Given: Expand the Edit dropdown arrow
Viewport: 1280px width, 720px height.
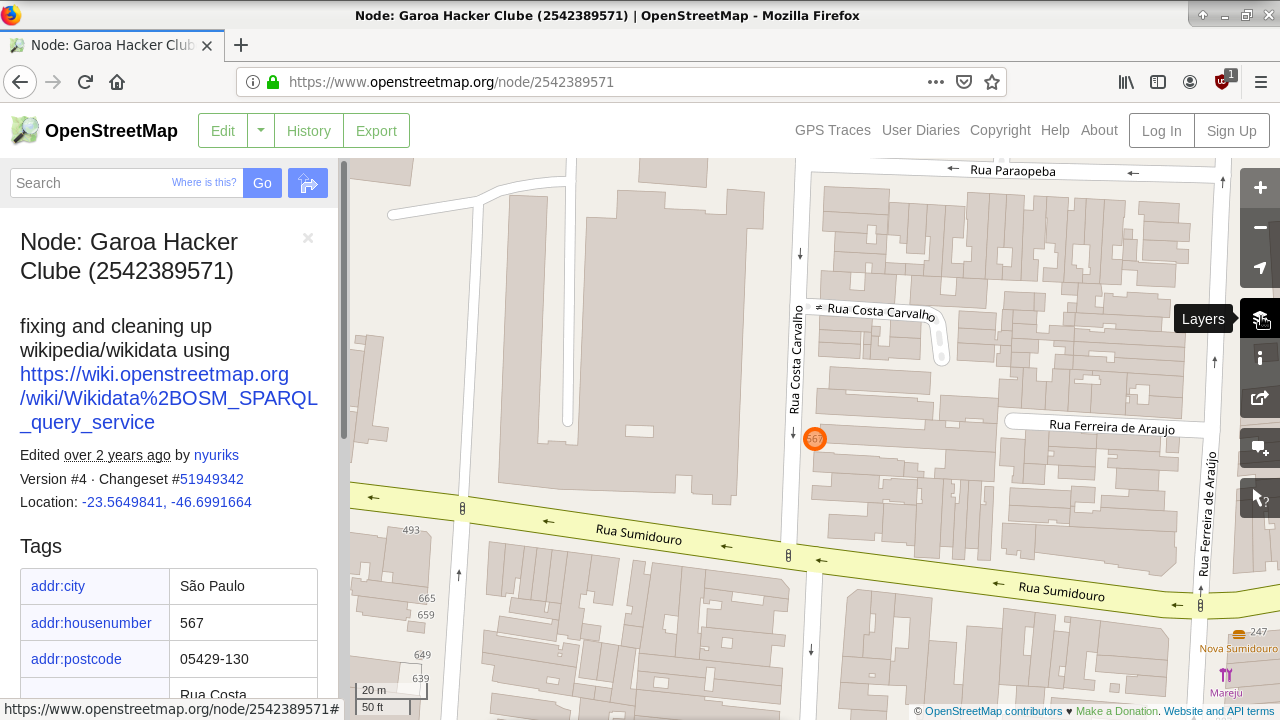Looking at the screenshot, I should (x=261, y=131).
